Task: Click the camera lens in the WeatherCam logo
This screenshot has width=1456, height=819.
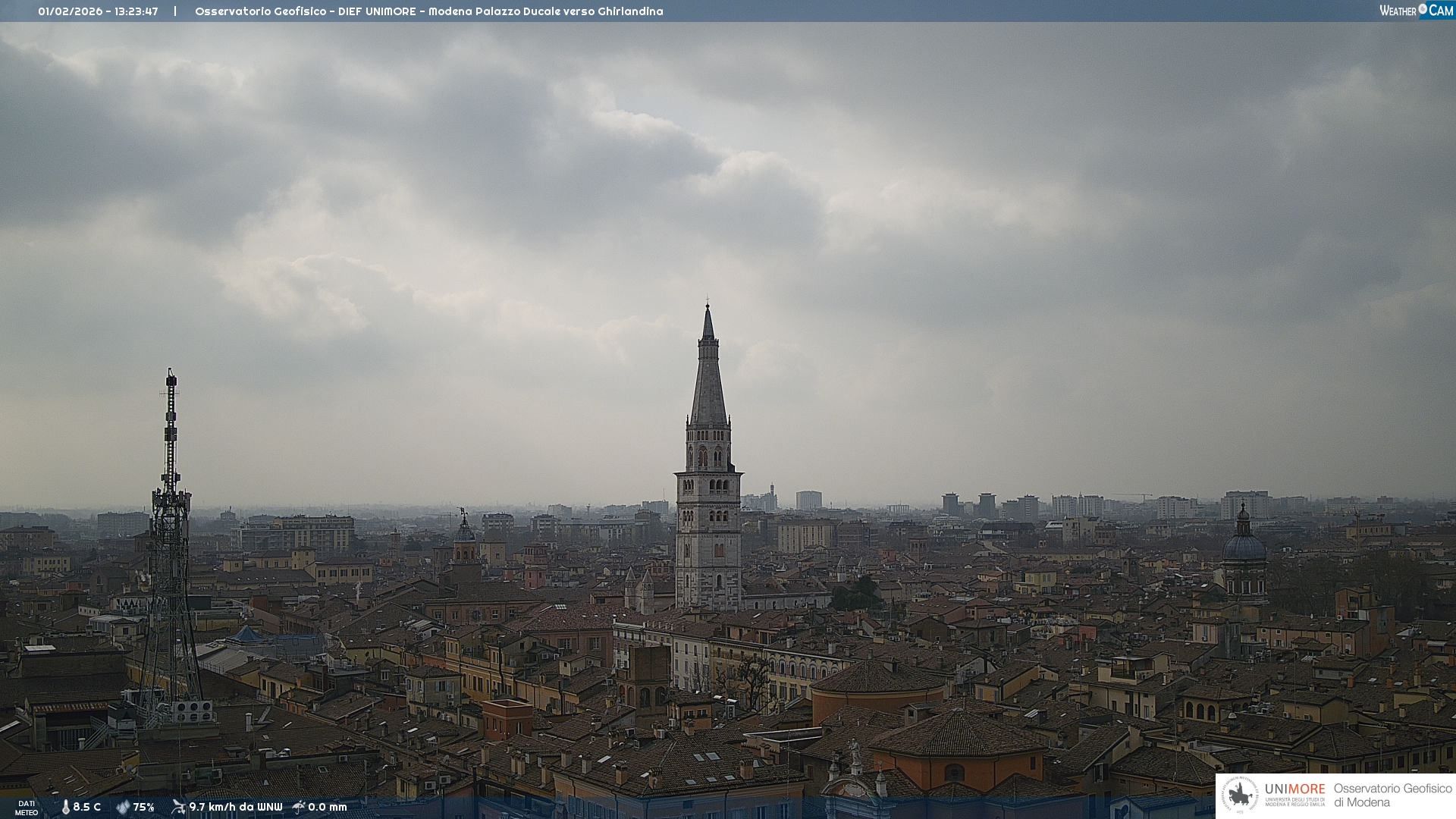Action: pos(1423,9)
